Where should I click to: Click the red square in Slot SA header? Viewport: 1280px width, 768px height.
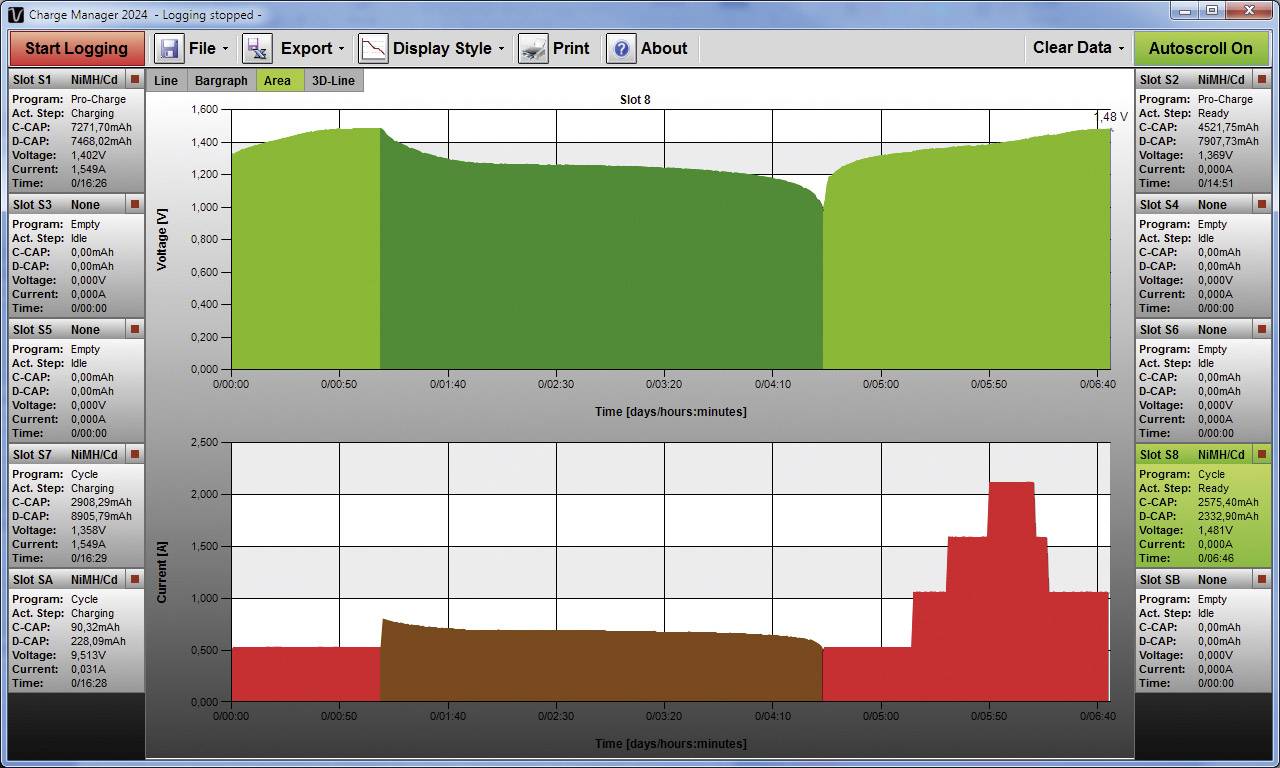135,579
